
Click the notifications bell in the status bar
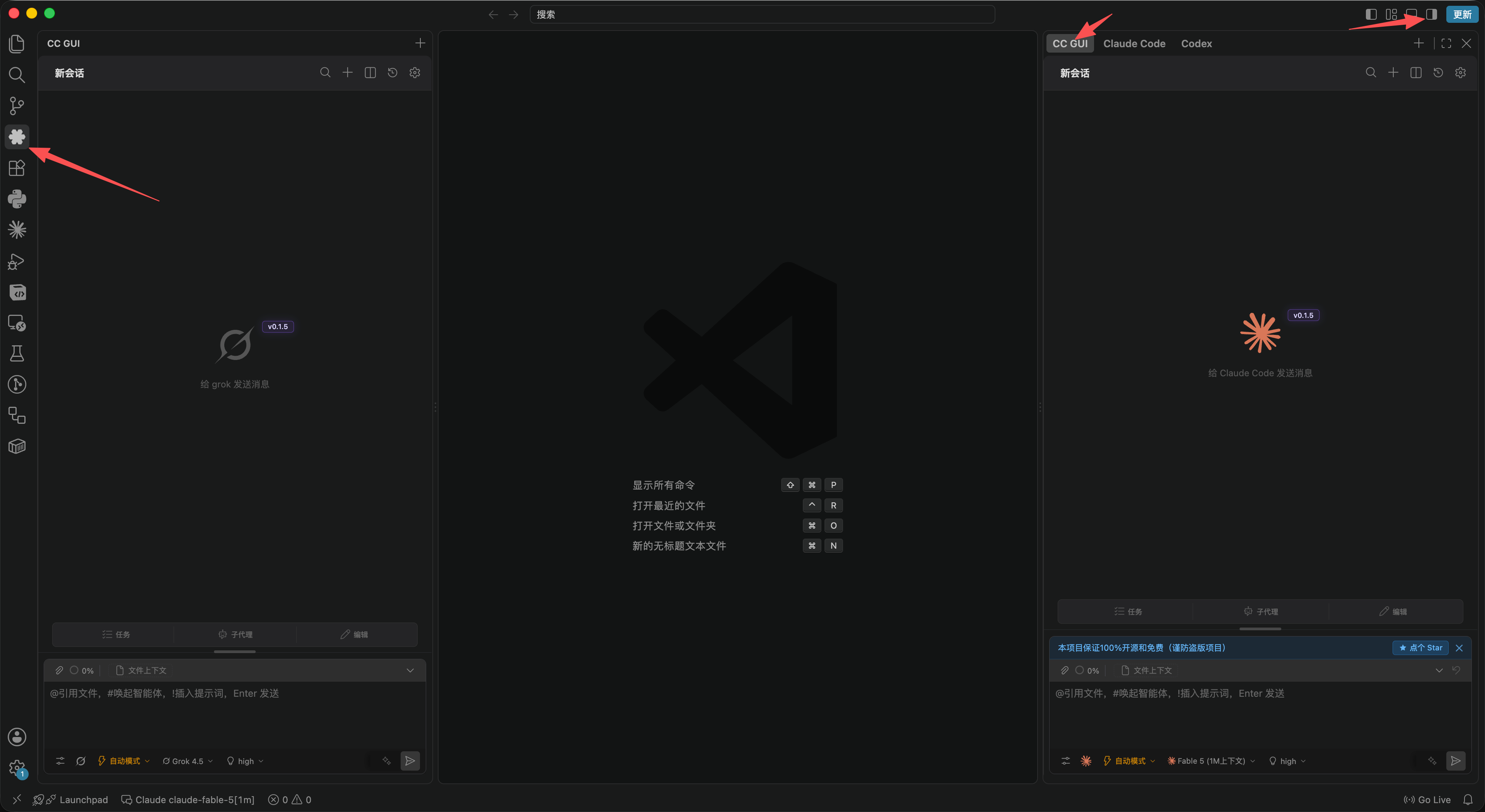1468,799
